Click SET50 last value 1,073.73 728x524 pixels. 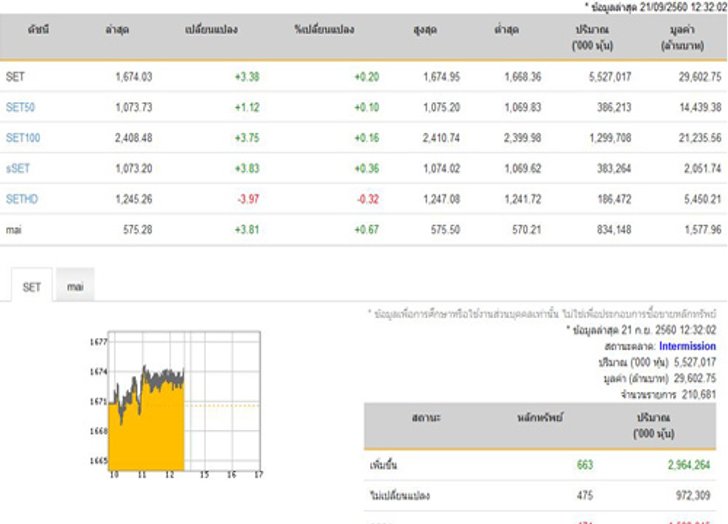point(134,107)
